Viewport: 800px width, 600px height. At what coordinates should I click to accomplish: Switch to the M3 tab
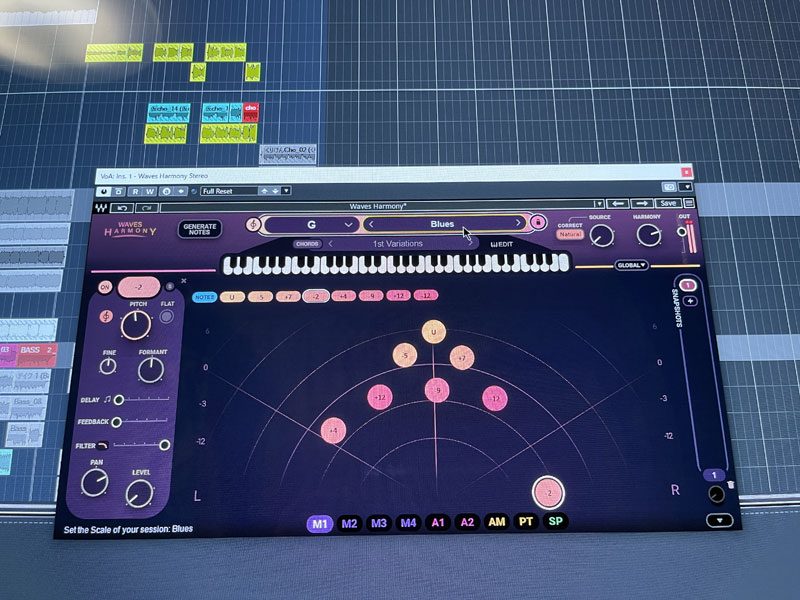(x=379, y=523)
